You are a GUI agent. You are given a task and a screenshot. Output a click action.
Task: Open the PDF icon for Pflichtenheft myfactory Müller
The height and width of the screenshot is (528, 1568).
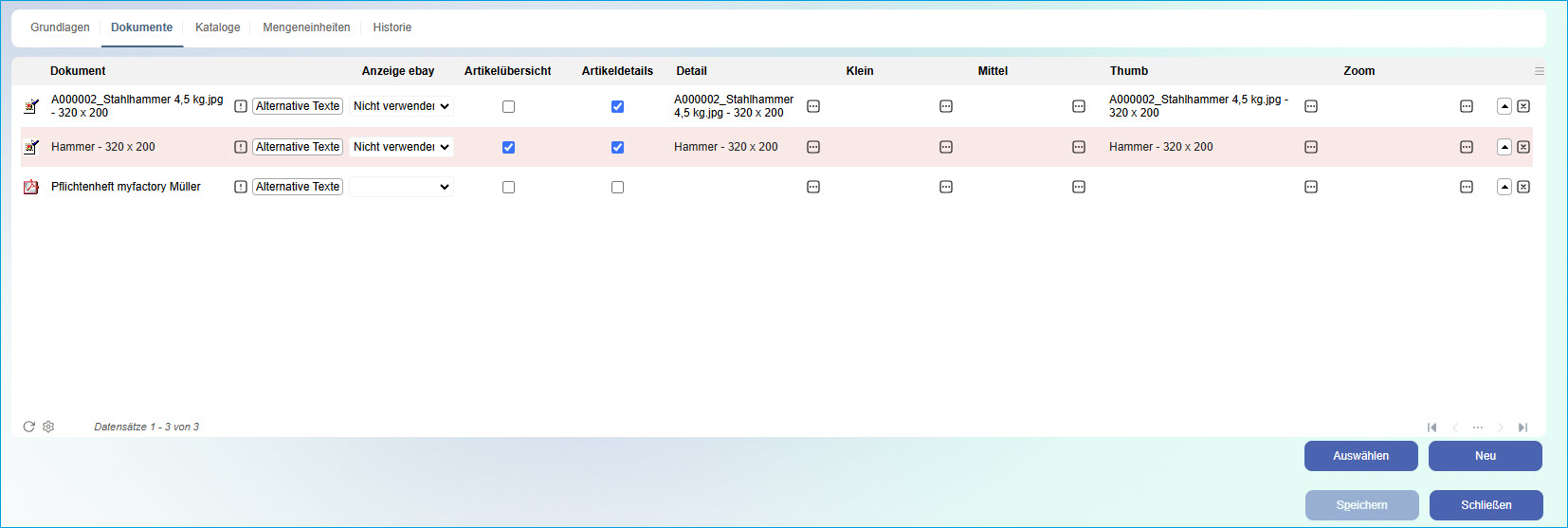[x=31, y=187]
